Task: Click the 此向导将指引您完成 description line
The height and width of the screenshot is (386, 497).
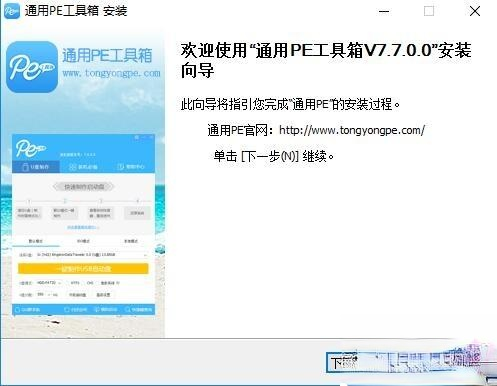Action: coord(290,104)
